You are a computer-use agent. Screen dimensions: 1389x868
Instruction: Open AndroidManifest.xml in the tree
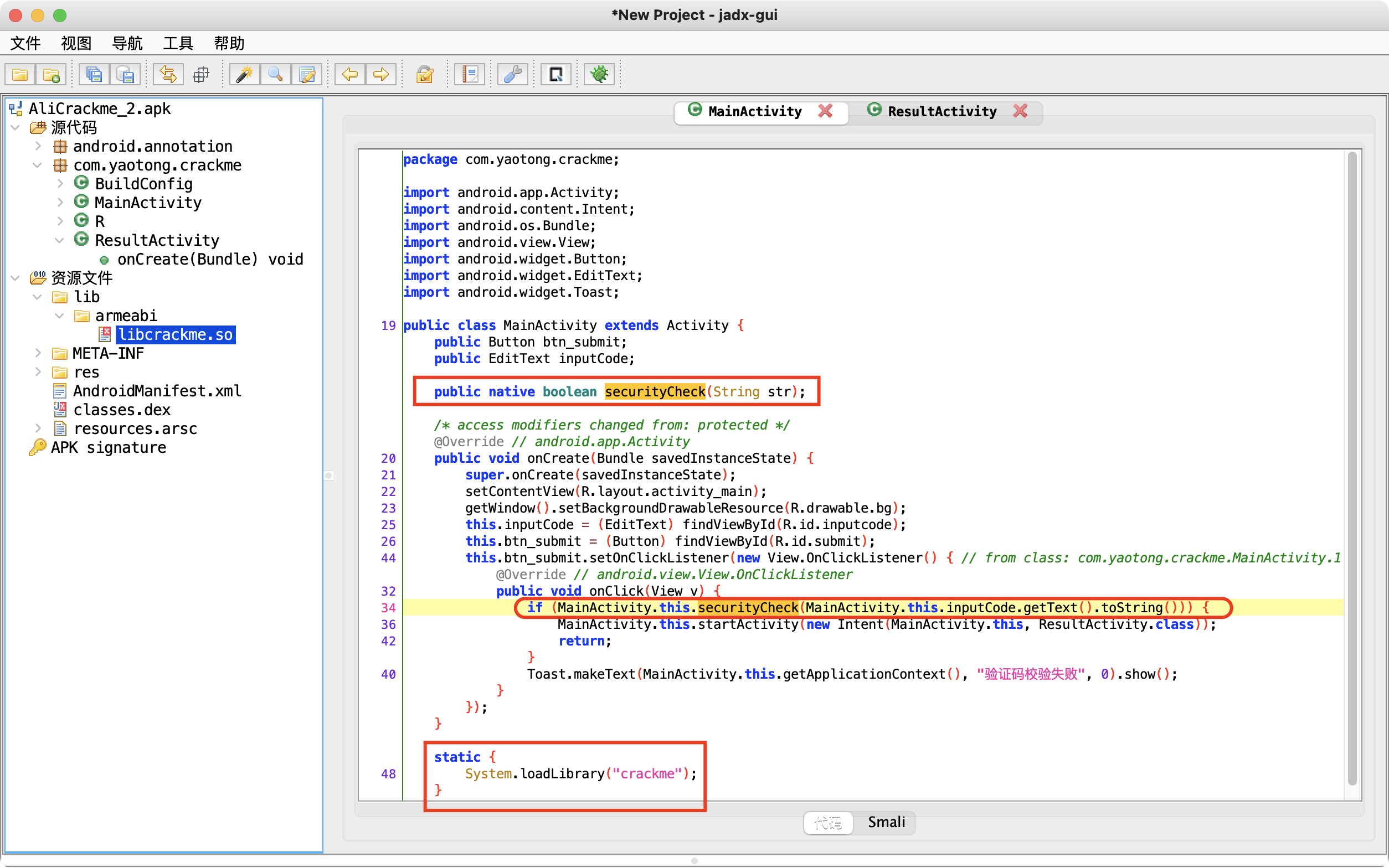point(157,391)
